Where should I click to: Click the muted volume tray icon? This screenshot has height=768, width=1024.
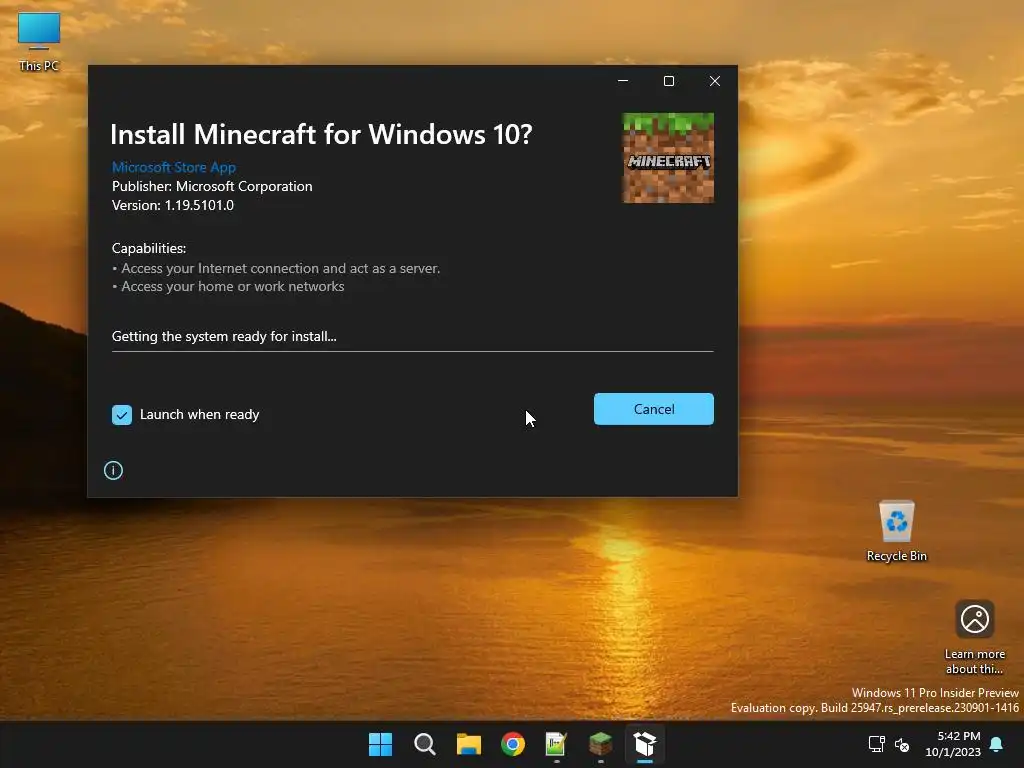tap(902, 744)
